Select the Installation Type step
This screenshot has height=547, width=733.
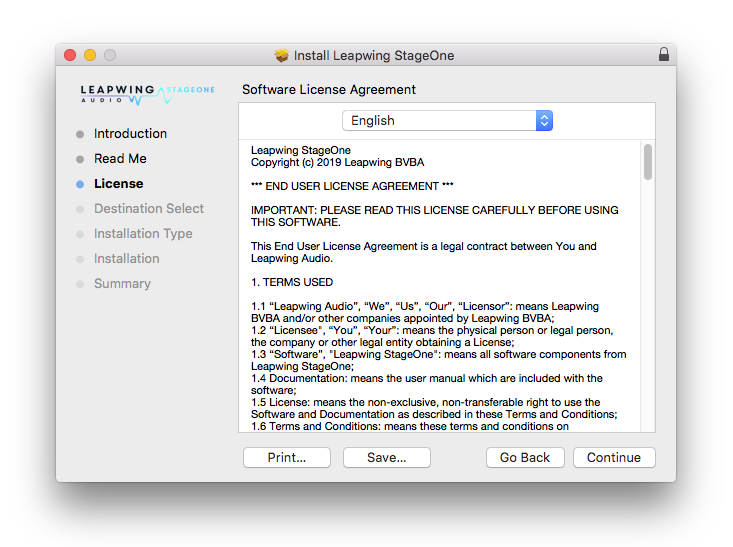point(143,234)
